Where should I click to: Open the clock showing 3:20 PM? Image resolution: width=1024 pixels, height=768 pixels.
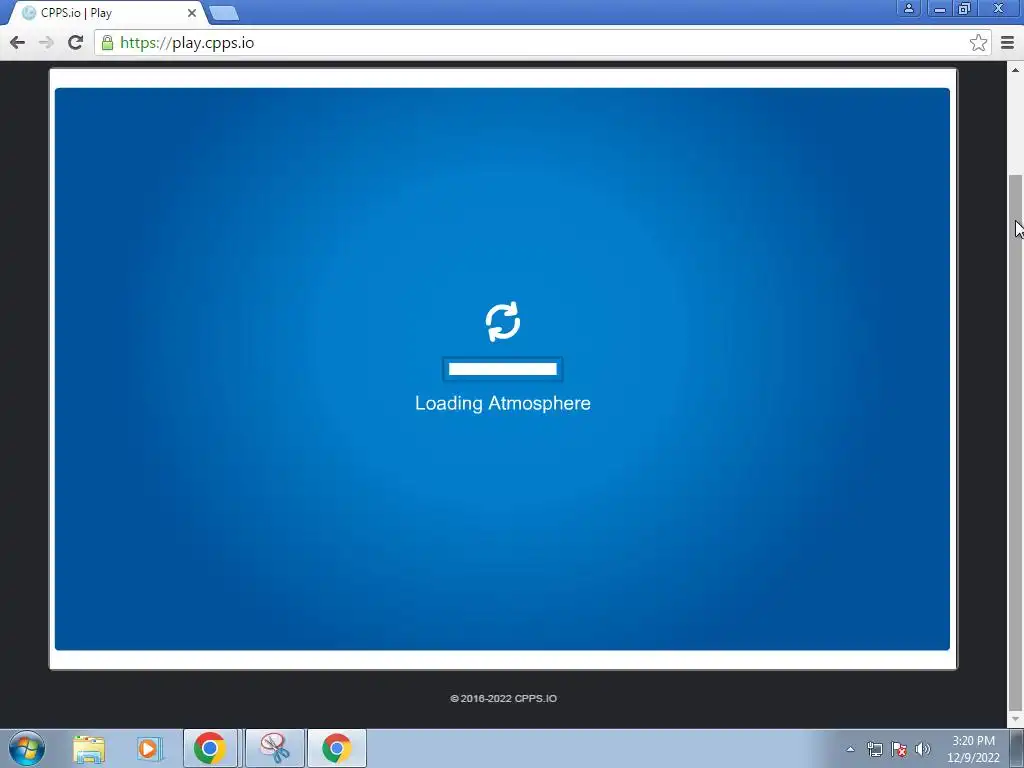[x=973, y=749]
